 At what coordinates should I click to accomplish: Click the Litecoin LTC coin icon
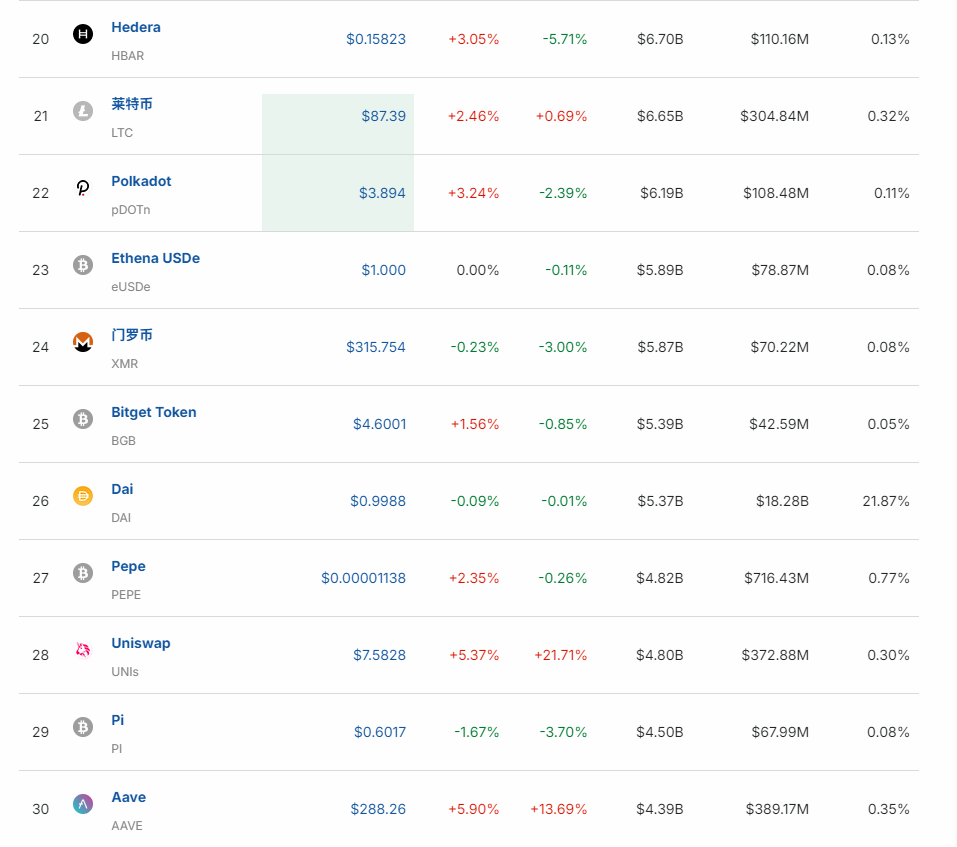pyautogui.click(x=83, y=111)
